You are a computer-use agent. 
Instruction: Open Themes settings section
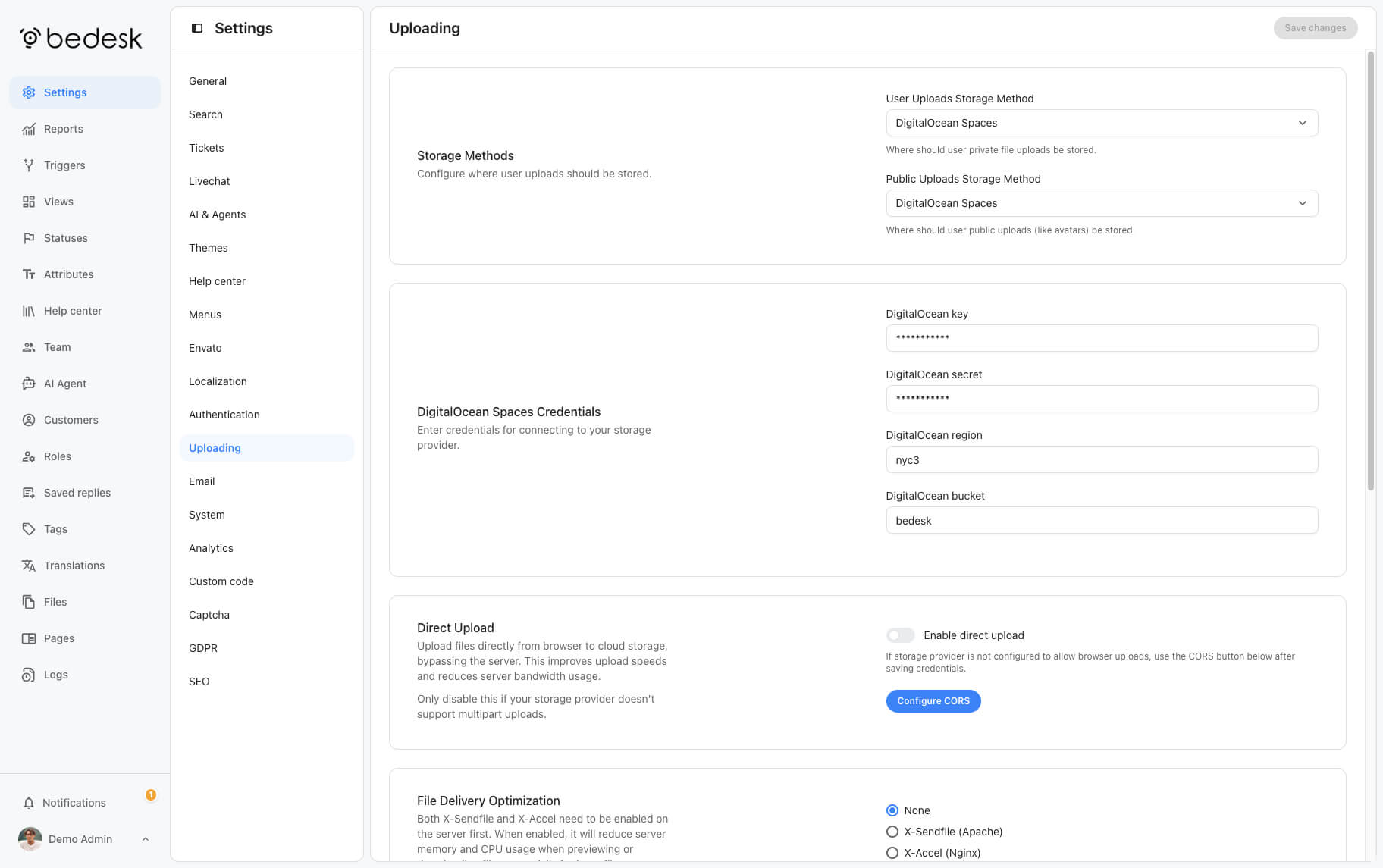[x=267, y=248]
